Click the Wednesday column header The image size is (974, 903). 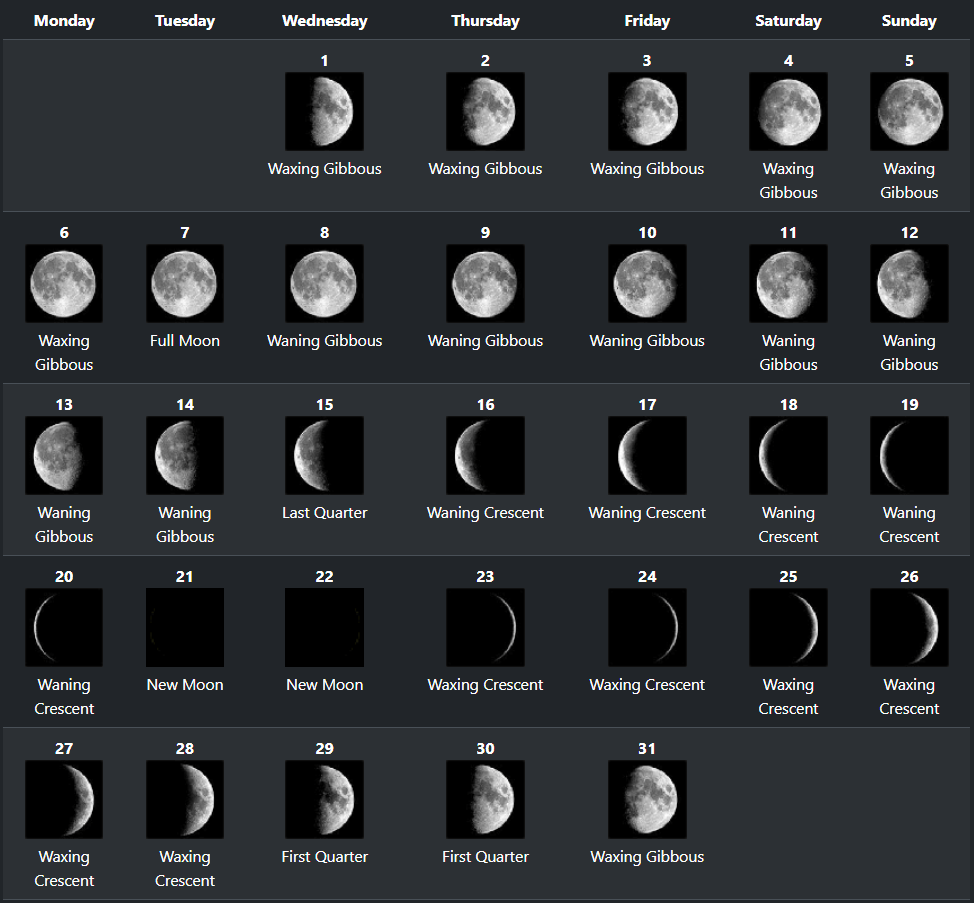324,20
